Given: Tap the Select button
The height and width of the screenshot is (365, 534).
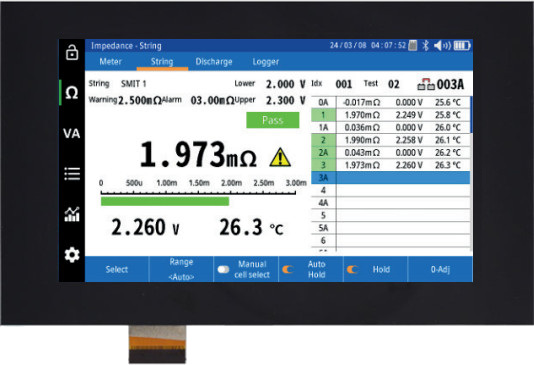Looking at the screenshot, I should tap(117, 269).
